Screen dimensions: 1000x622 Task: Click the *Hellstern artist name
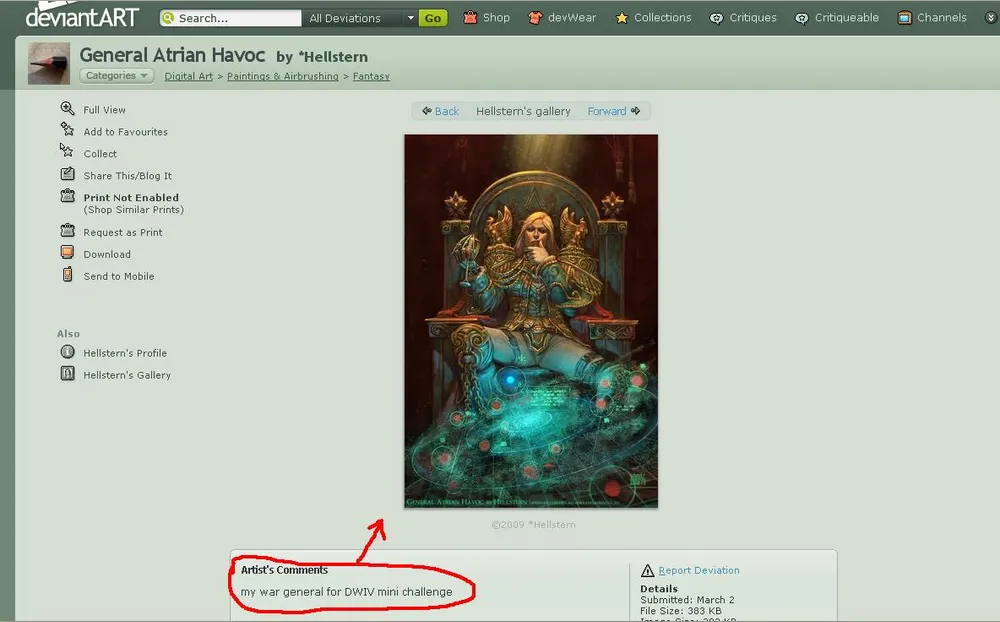point(333,57)
